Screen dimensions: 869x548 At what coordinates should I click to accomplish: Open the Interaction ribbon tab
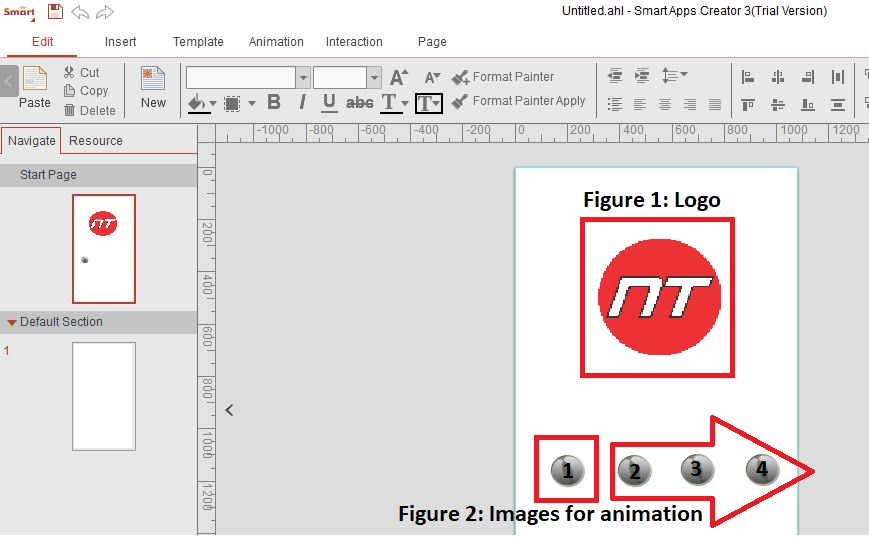point(354,42)
